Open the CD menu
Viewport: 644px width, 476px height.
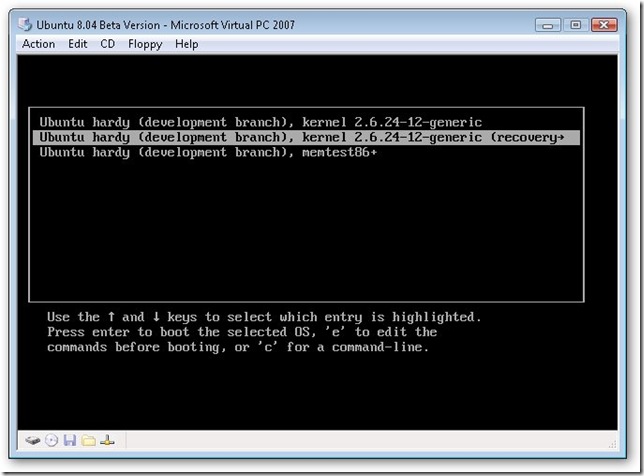(108, 44)
